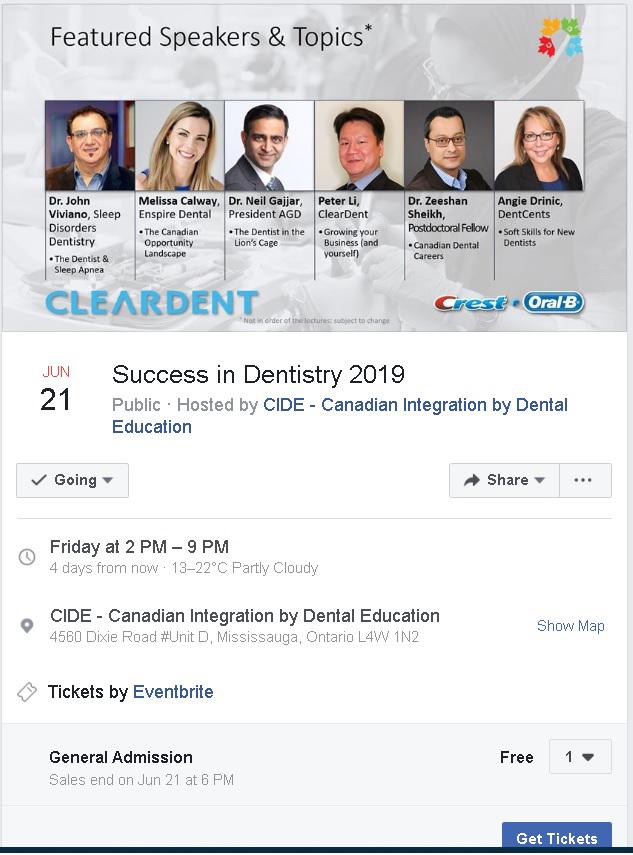Open the ticket quantity dropdown
The image size is (633, 855).
point(580,756)
